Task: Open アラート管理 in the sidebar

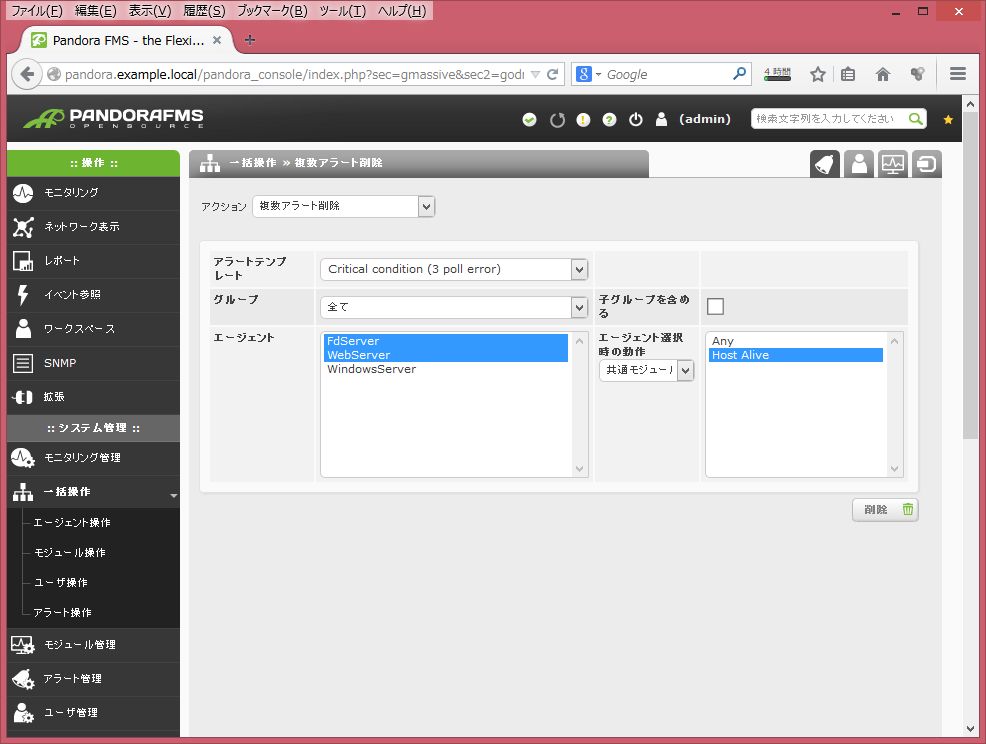Action: 93,679
